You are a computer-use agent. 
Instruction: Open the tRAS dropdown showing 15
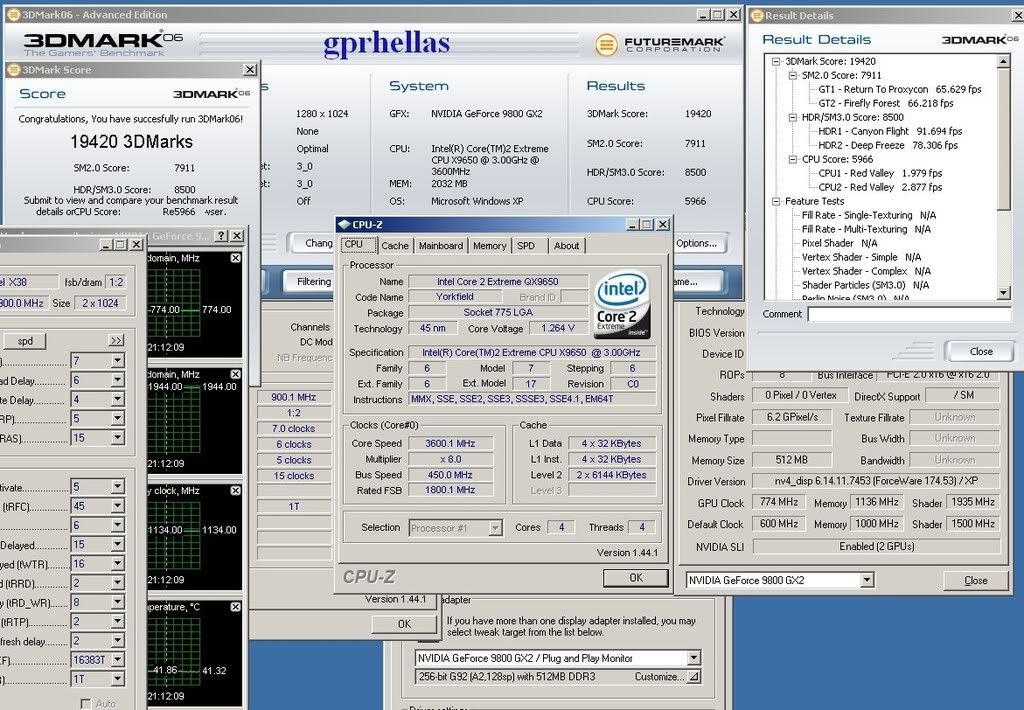point(118,438)
